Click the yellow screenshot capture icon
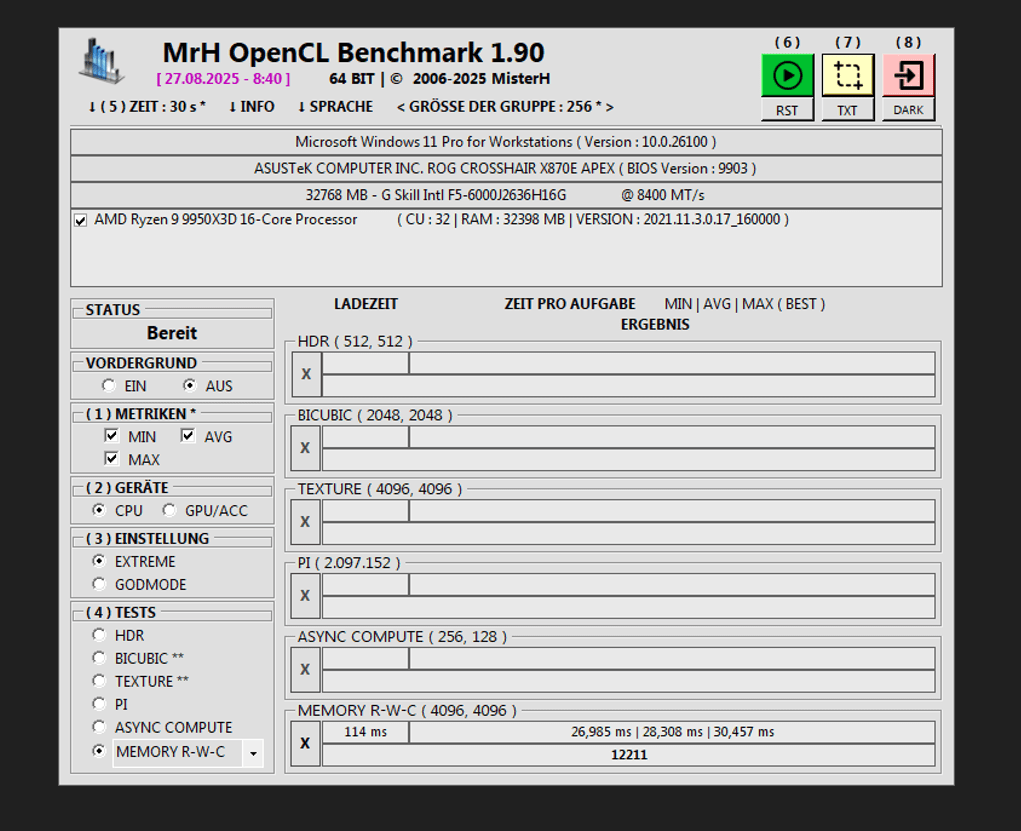The width and height of the screenshot is (1021, 831). [848, 76]
